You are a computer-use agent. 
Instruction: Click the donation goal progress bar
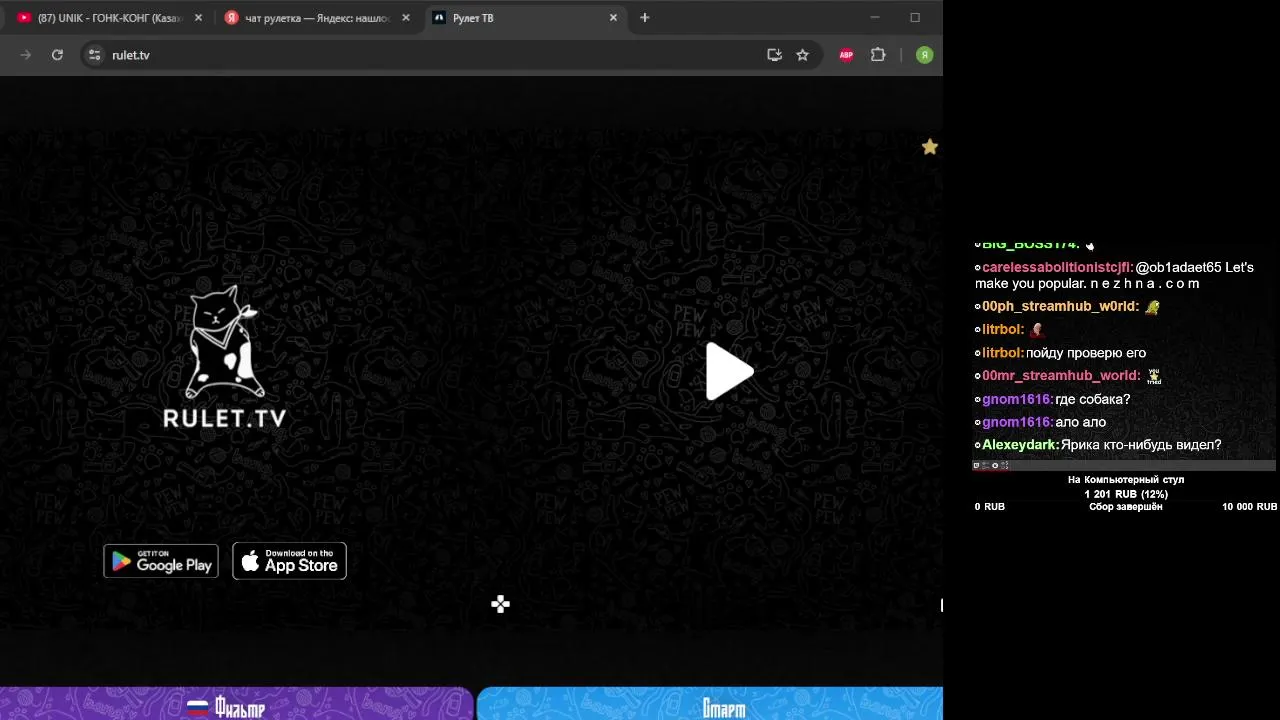pyautogui.click(x=1124, y=465)
